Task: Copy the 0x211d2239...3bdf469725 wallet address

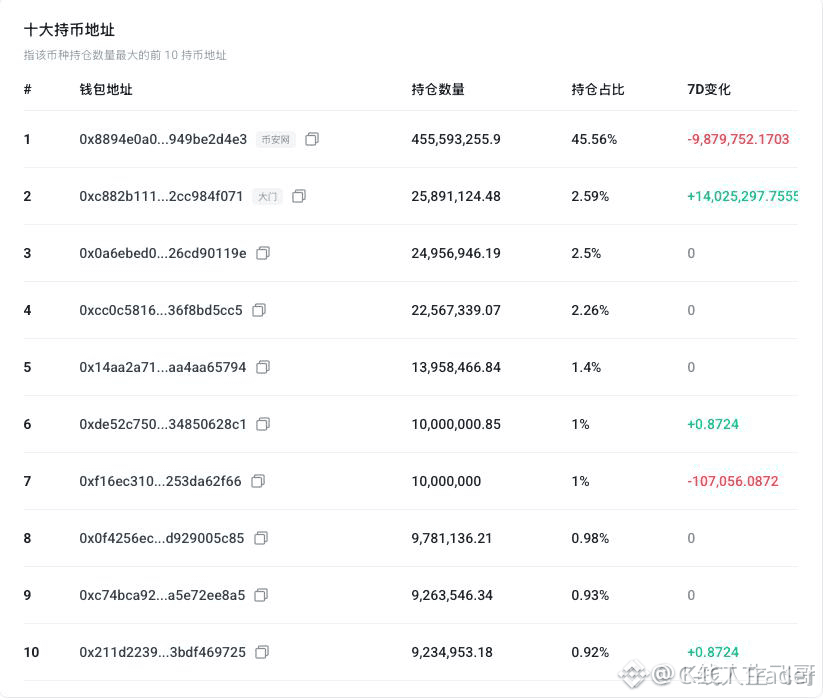Action: coord(262,652)
